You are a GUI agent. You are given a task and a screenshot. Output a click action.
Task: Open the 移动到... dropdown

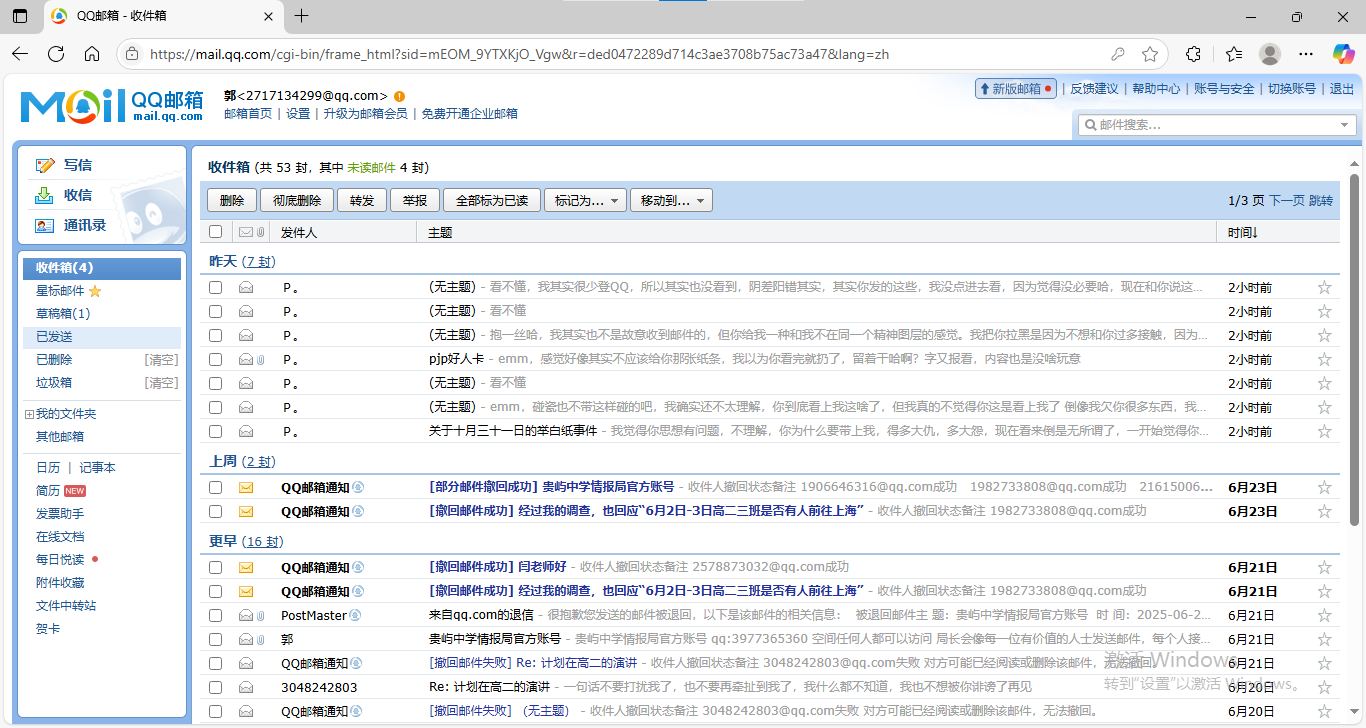(671, 200)
